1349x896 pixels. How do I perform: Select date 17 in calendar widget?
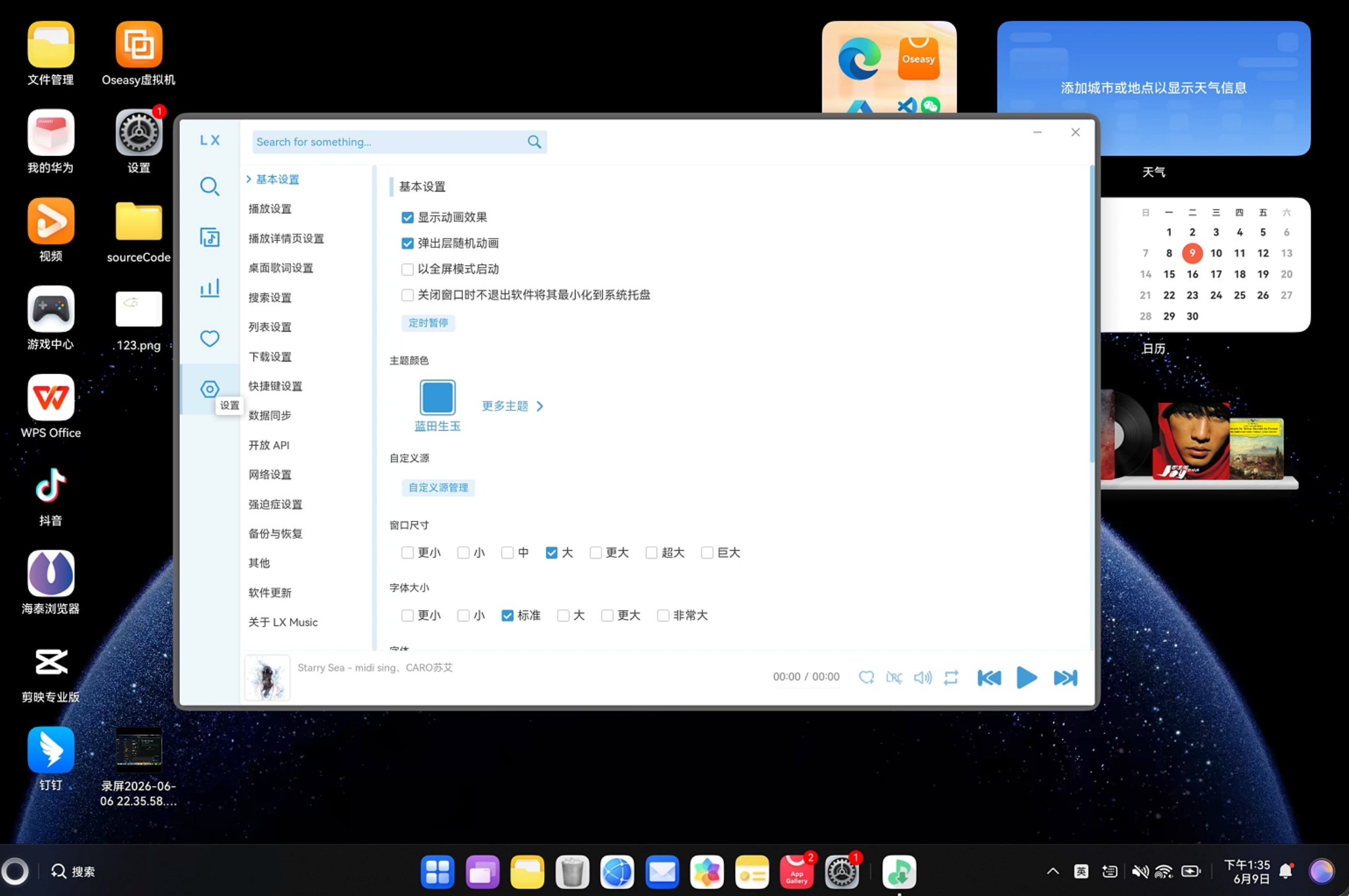click(1215, 274)
